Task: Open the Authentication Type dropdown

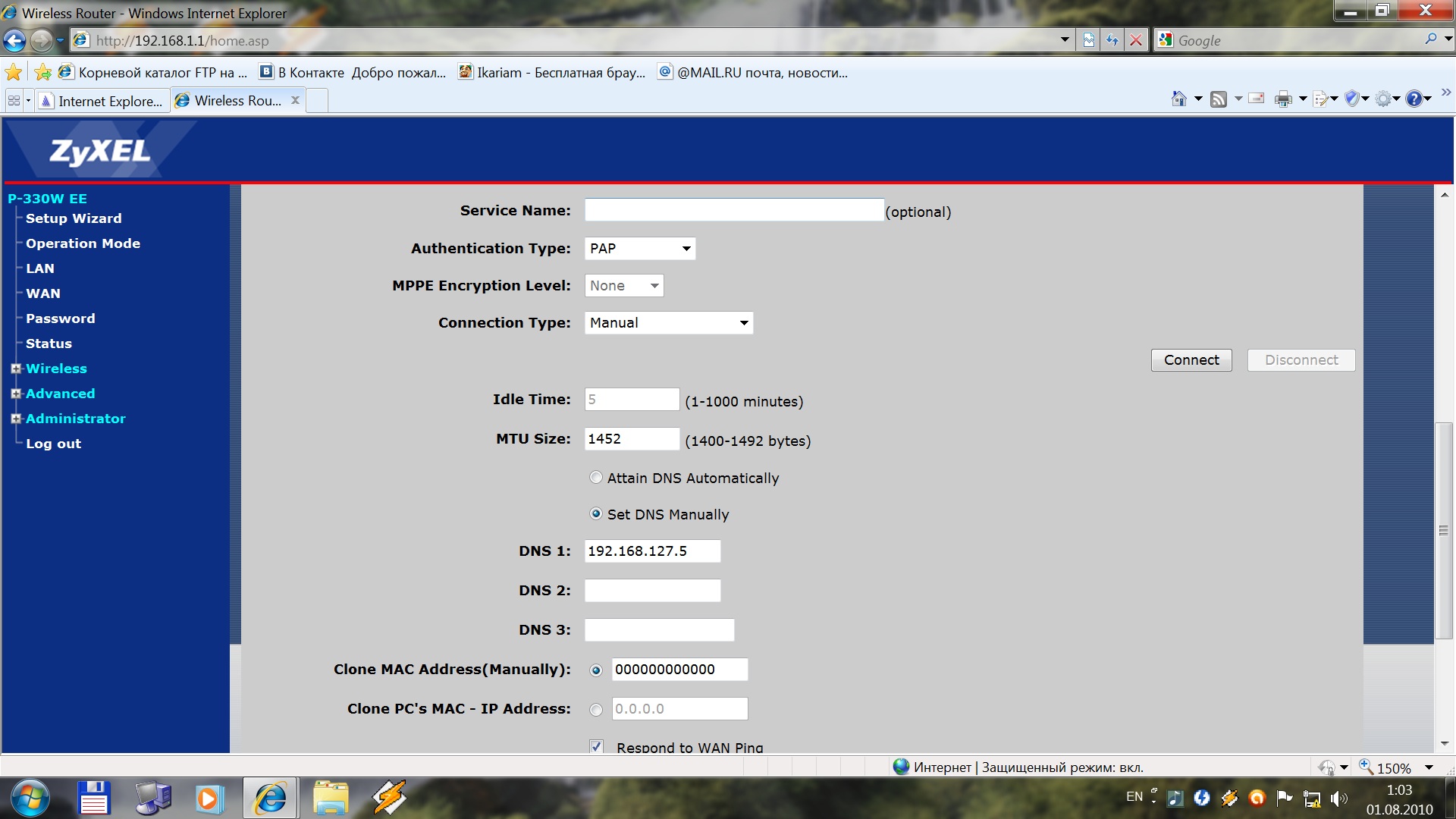Action: pos(640,249)
